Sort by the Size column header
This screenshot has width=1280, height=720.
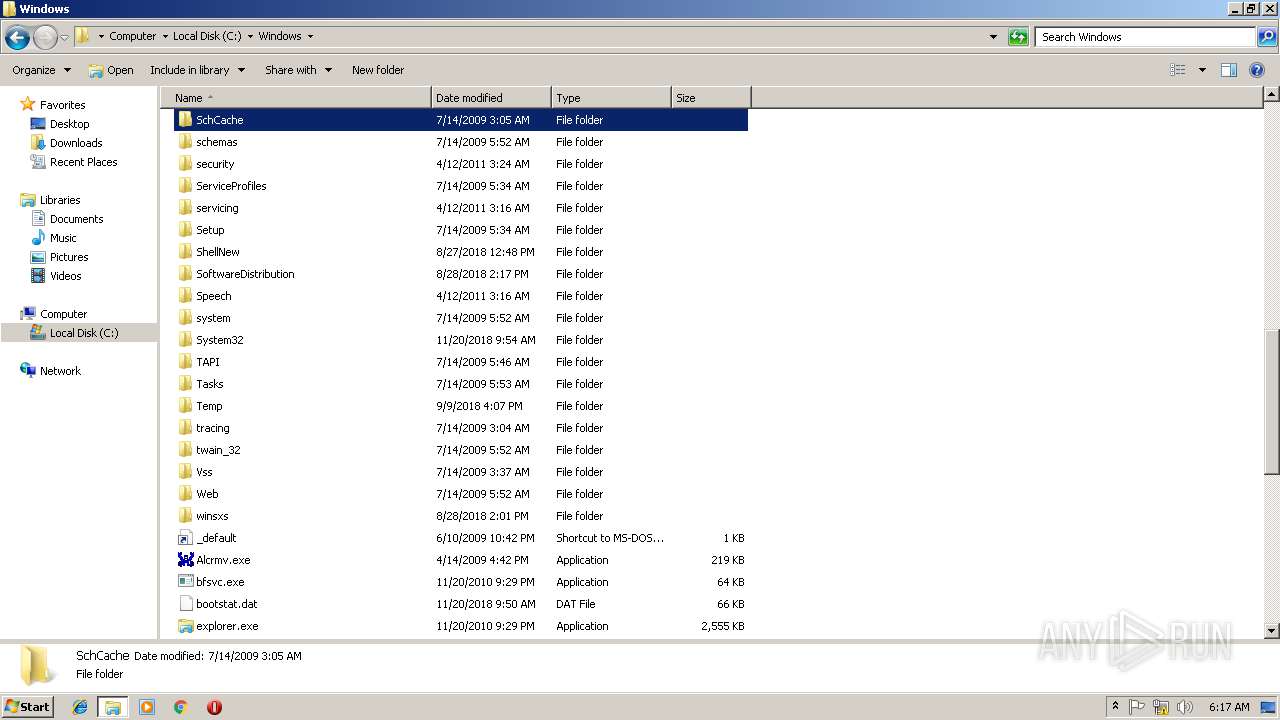pyautogui.click(x=711, y=98)
